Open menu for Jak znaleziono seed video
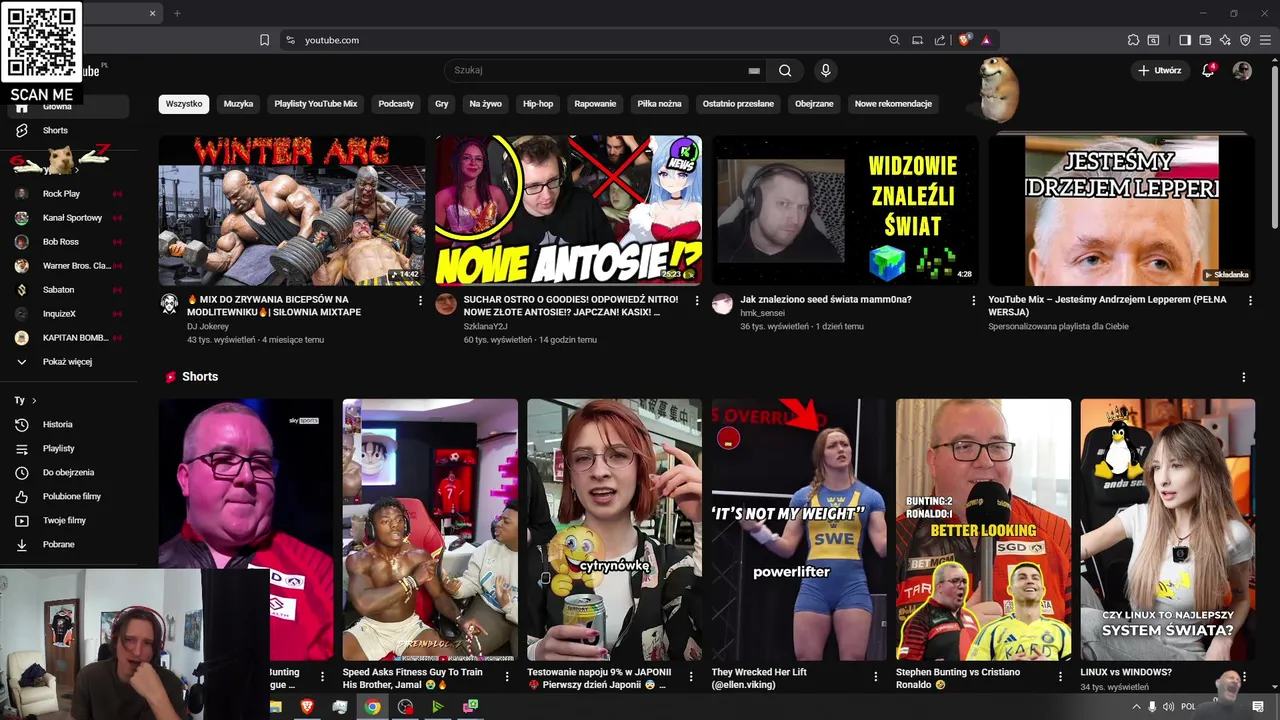The width and height of the screenshot is (1280, 720). pyautogui.click(x=974, y=300)
